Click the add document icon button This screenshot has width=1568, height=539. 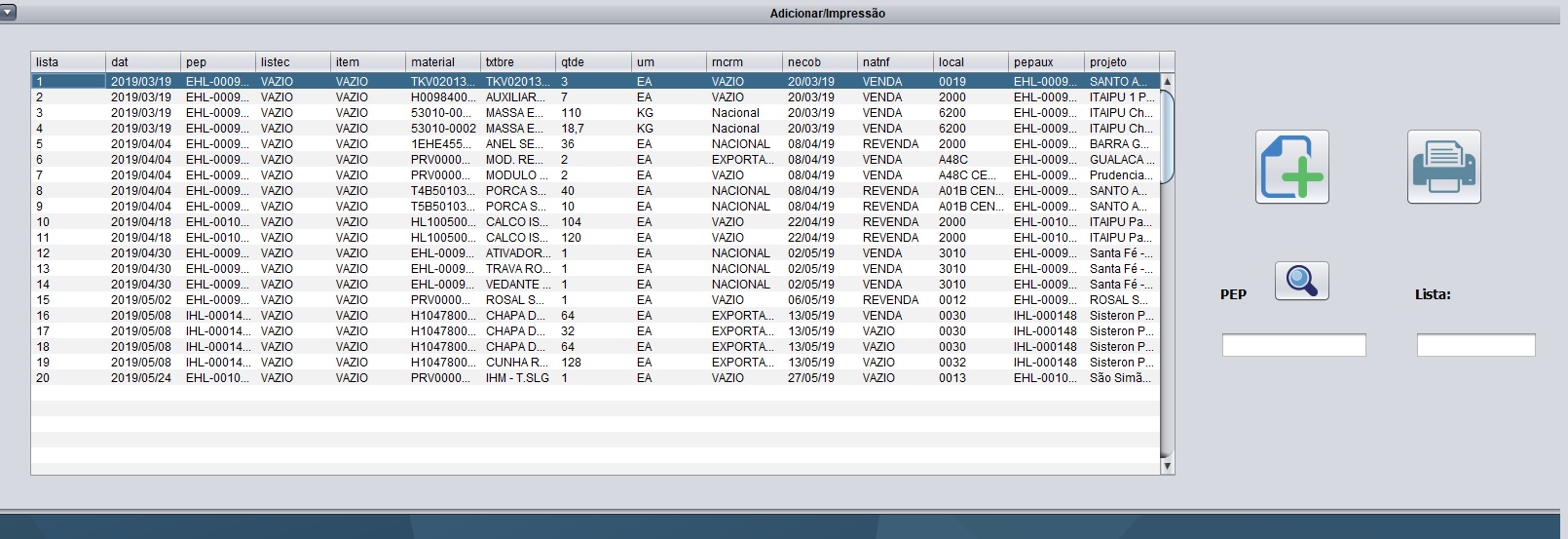click(1292, 167)
